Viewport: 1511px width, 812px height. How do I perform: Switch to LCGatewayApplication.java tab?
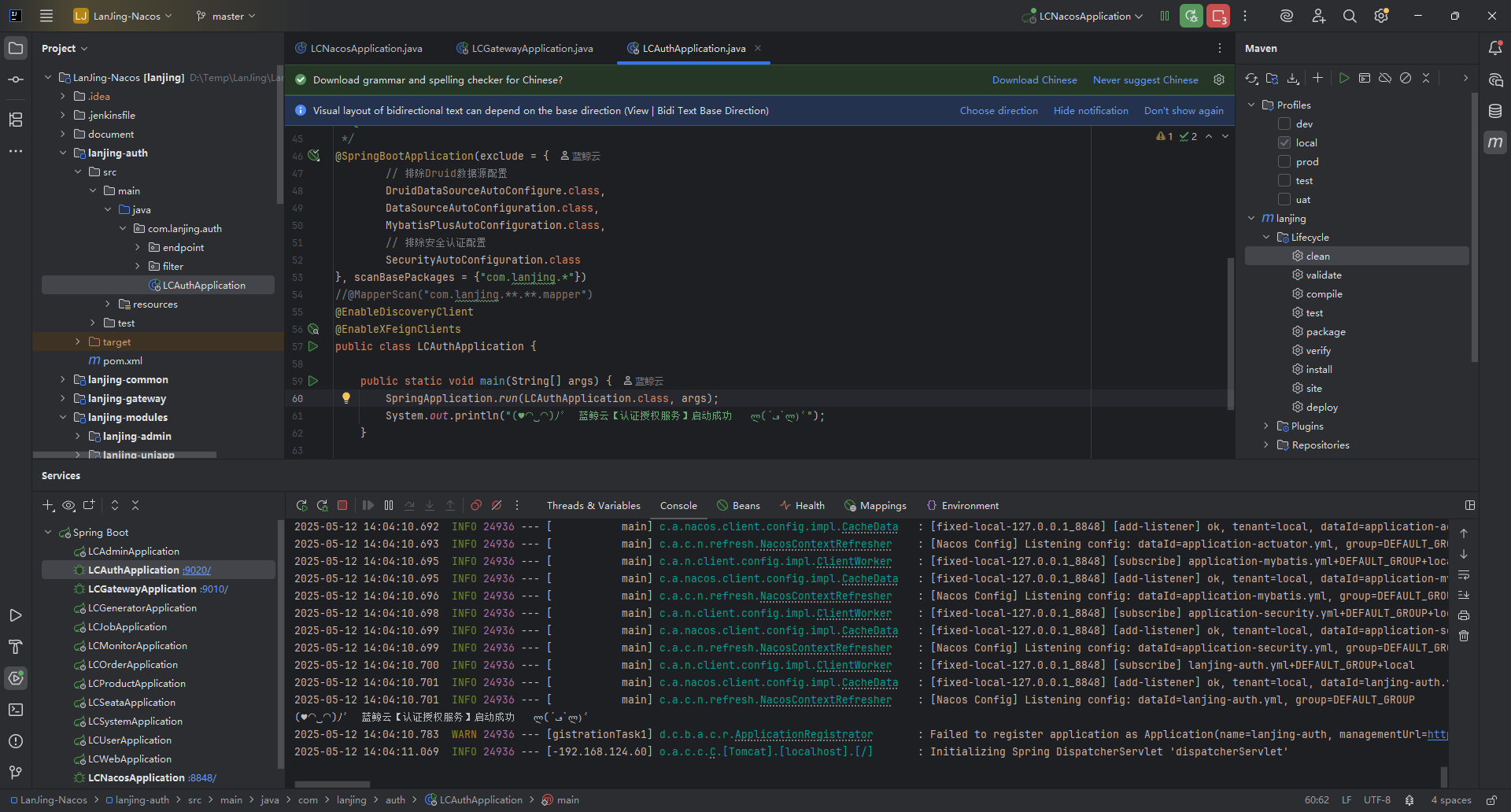[x=525, y=48]
